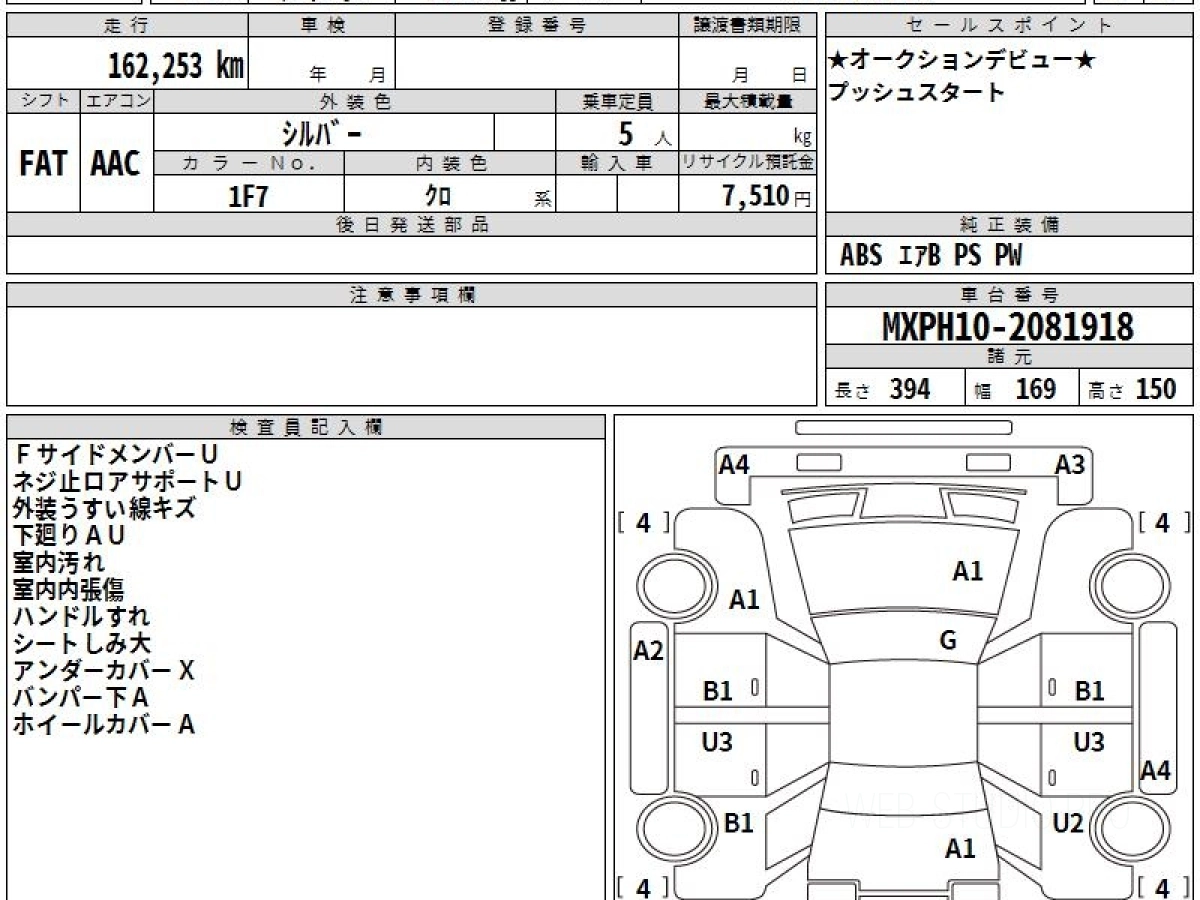Viewport: 1200px width, 900px height.
Task: Select the mileage value 162,253 km
Action: click(176, 66)
